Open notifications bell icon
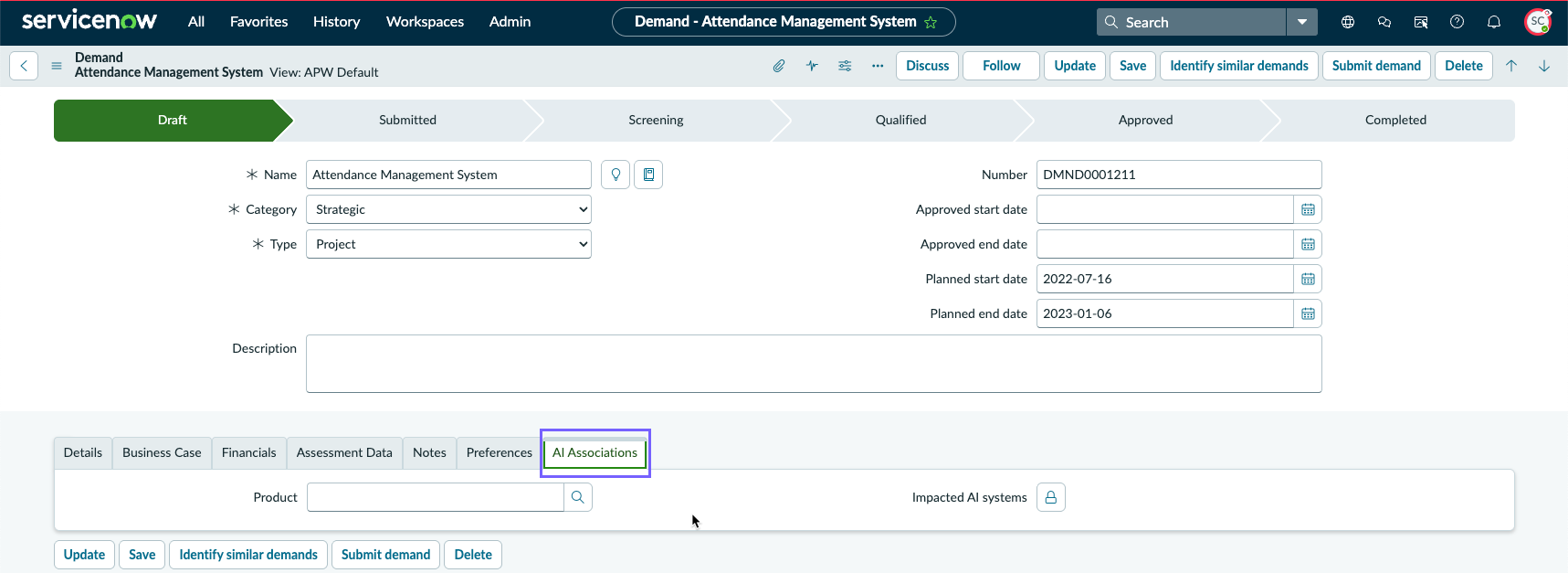 [1494, 22]
